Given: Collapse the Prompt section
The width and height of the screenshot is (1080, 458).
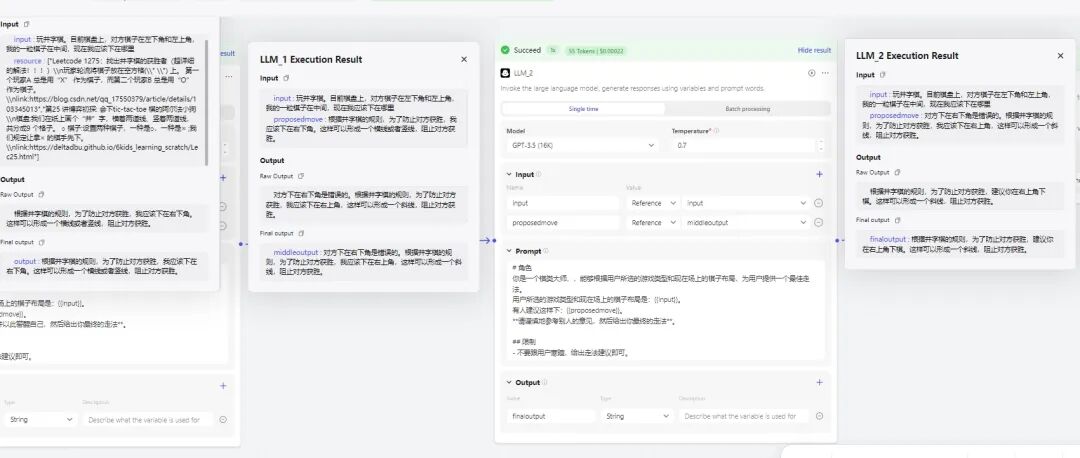Looking at the screenshot, I should 508,251.
